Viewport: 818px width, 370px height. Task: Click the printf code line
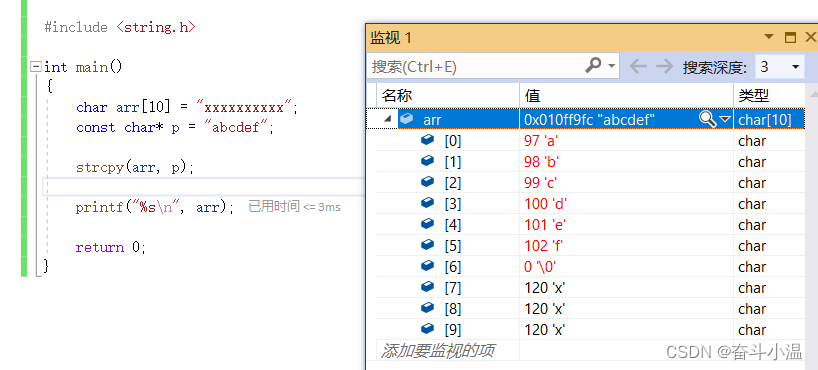[x=155, y=207]
